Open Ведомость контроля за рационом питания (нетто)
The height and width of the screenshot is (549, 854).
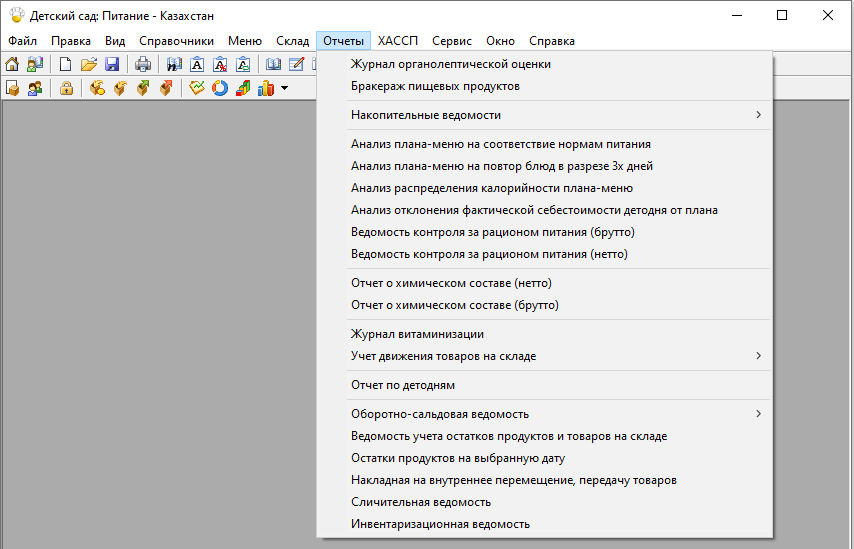click(x=545, y=254)
